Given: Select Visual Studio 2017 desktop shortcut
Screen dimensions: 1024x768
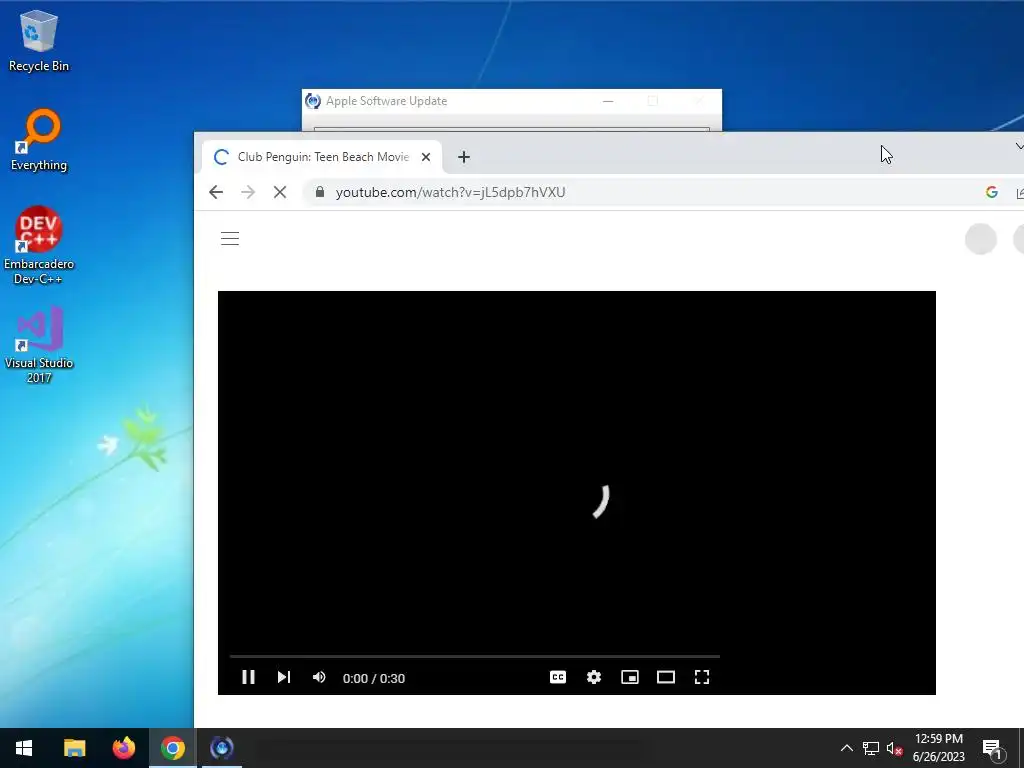Looking at the screenshot, I should pos(39,345).
